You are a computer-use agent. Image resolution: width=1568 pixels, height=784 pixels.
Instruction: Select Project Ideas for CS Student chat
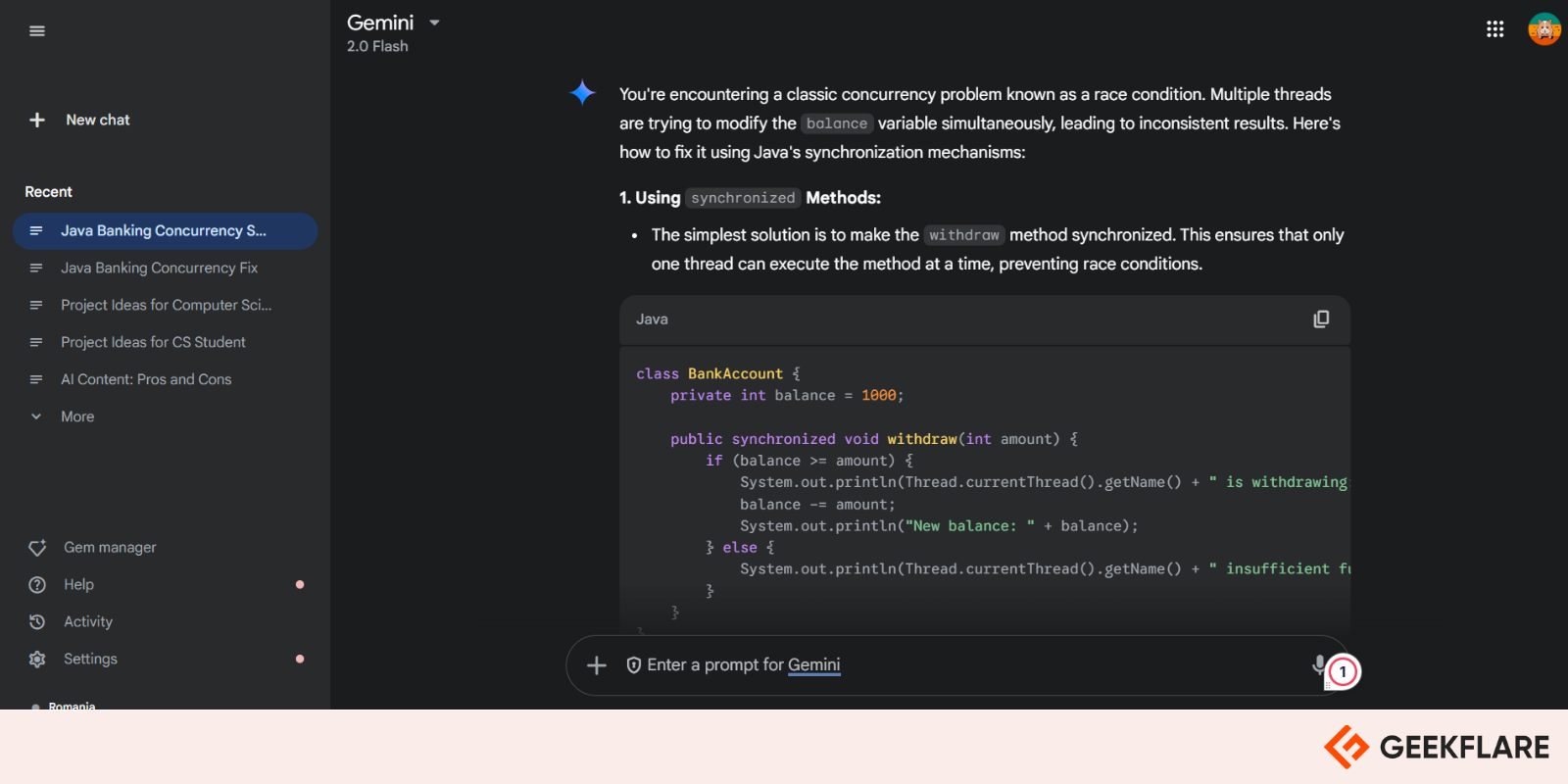tap(153, 342)
